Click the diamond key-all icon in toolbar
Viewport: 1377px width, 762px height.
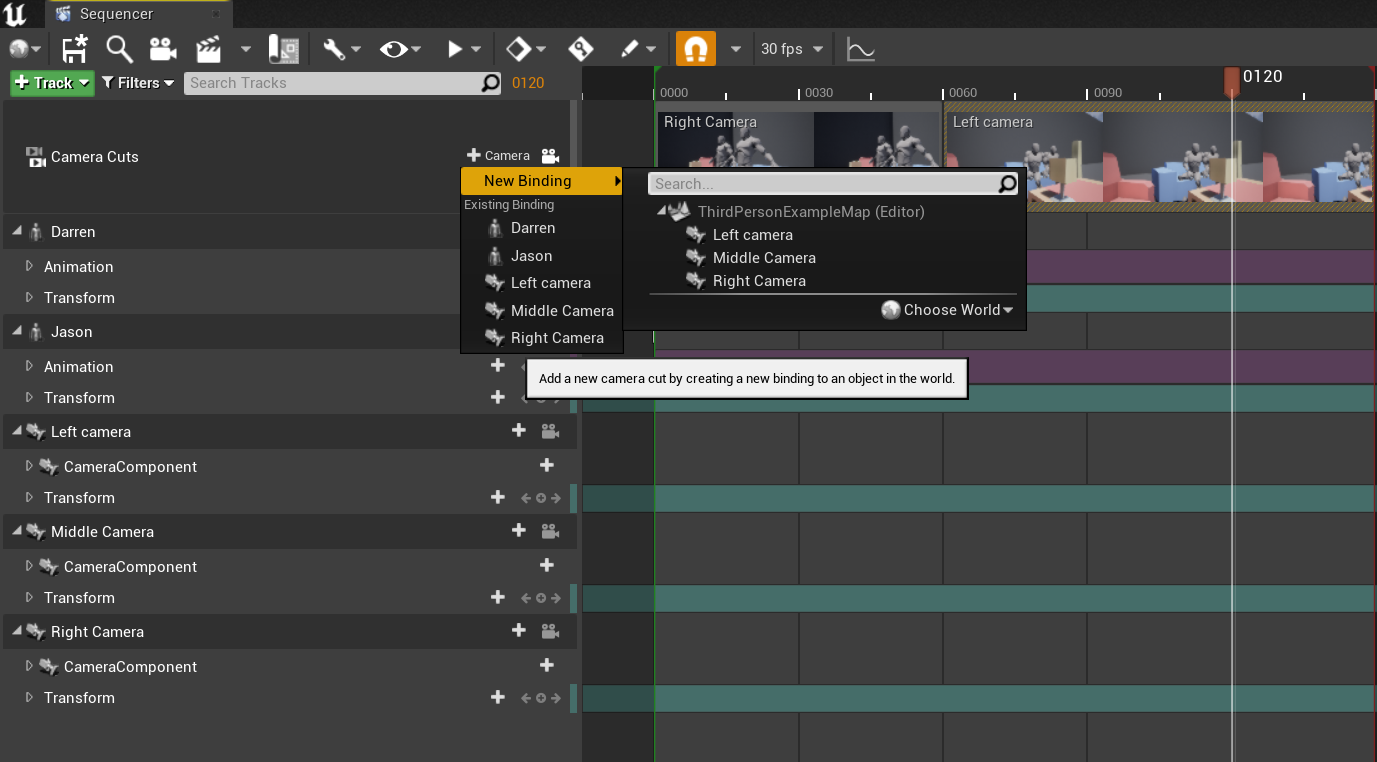coord(518,49)
